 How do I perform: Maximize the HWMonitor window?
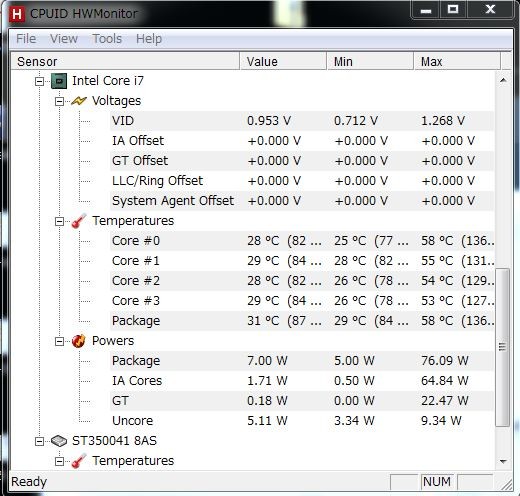click(x=453, y=10)
